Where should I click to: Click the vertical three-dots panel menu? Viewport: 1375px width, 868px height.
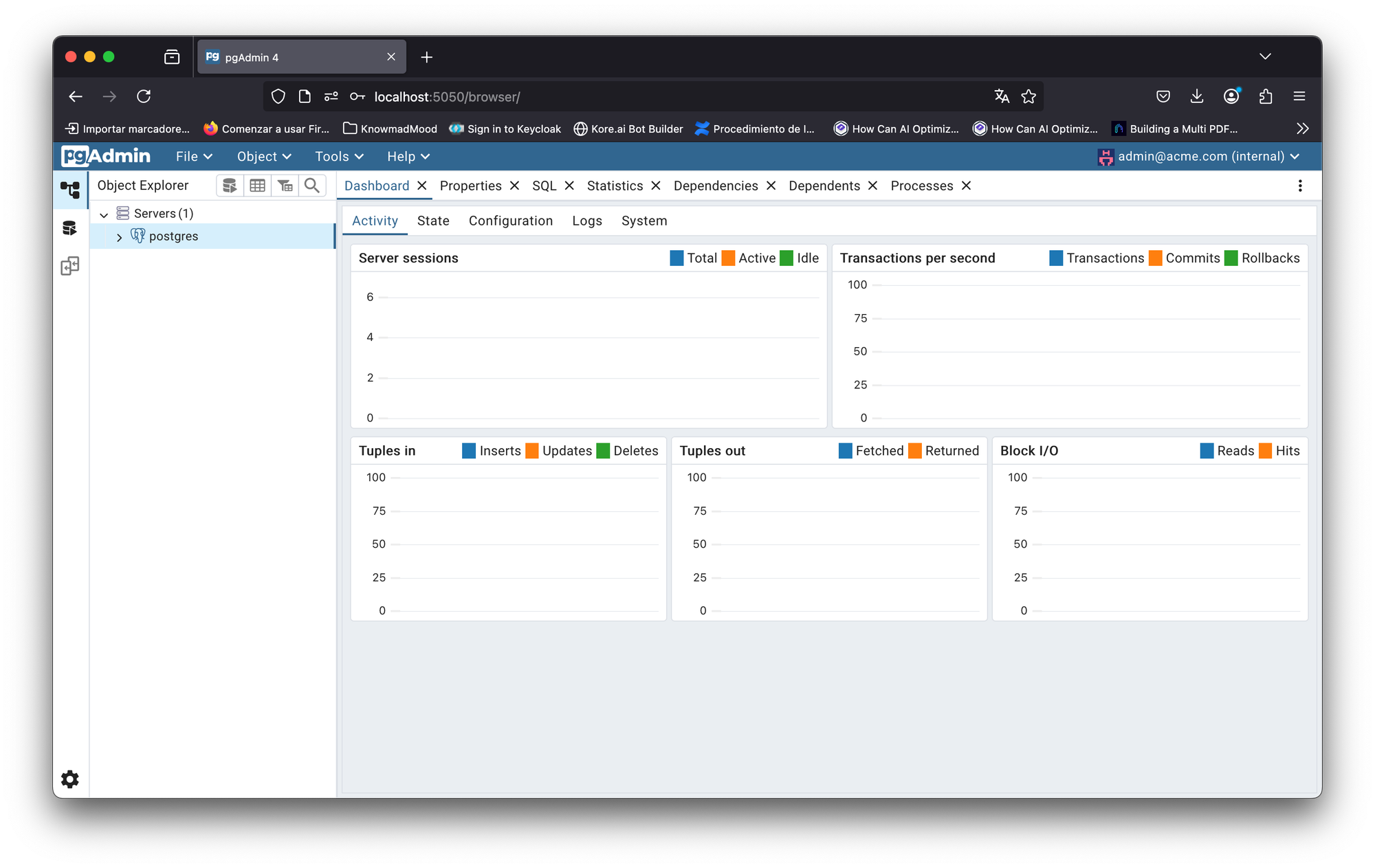tap(1299, 186)
